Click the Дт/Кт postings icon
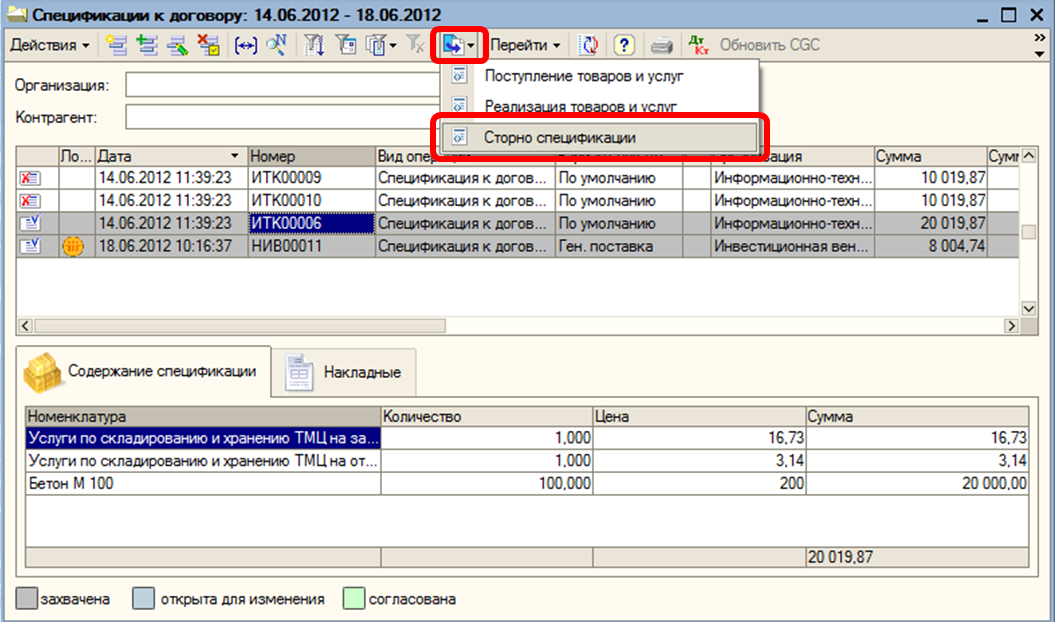 pos(698,46)
